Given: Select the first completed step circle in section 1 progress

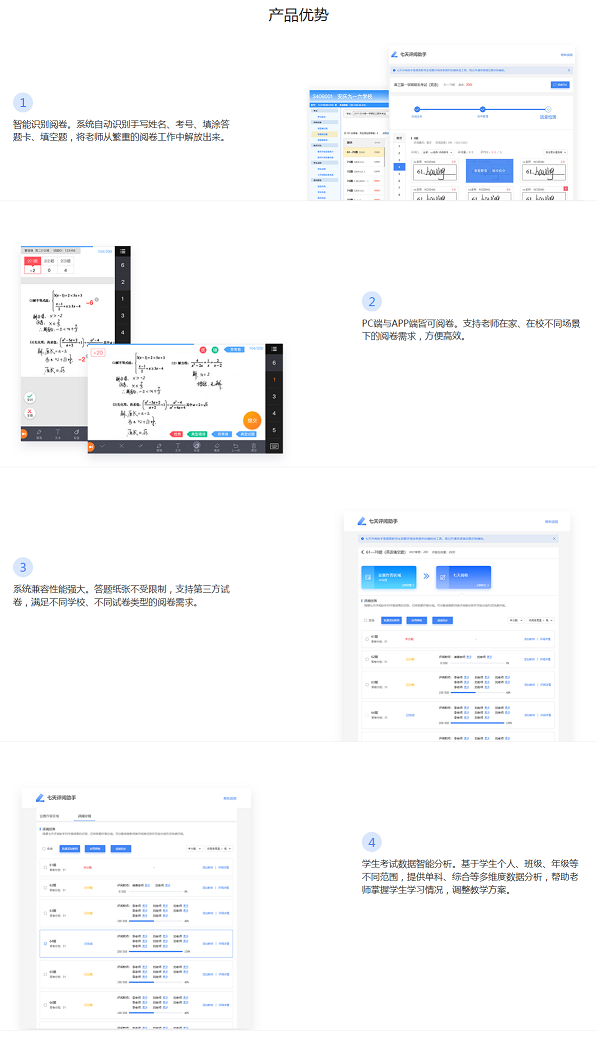Looking at the screenshot, I should coord(417,109).
